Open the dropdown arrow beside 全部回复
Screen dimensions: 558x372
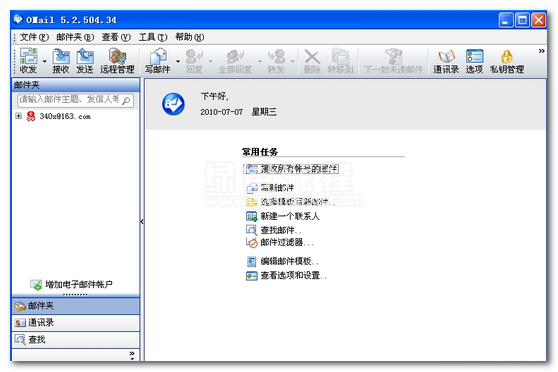[x=260, y=61]
